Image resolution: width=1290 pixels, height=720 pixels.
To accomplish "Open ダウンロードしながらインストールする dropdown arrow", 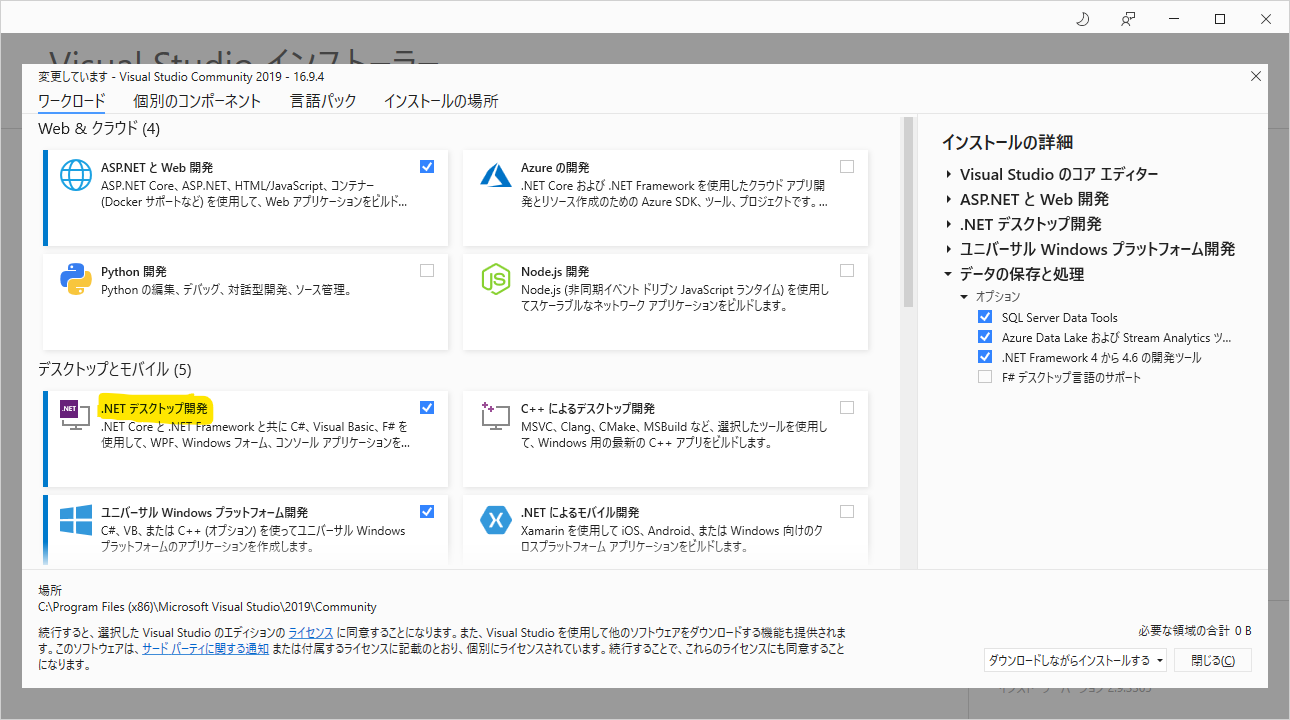I will [x=1159, y=661].
